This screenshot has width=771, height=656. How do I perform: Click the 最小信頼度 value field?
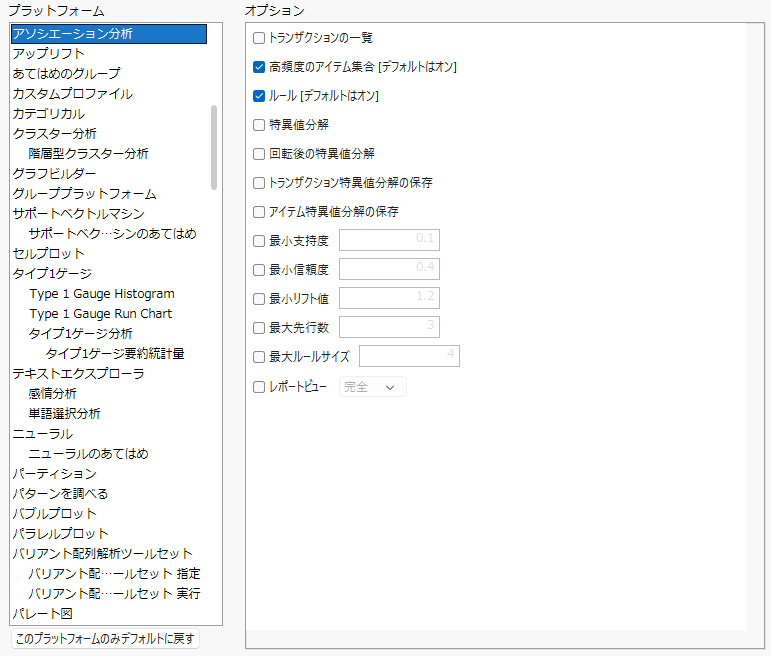point(389,269)
